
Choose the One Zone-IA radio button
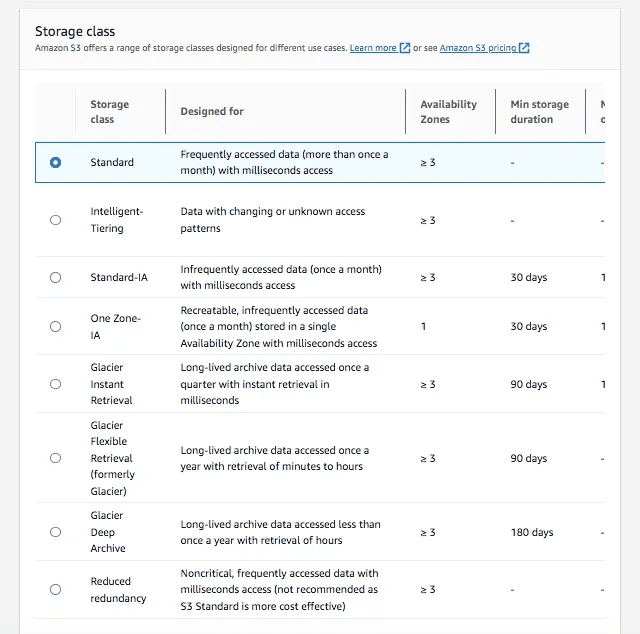tap(56, 327)
